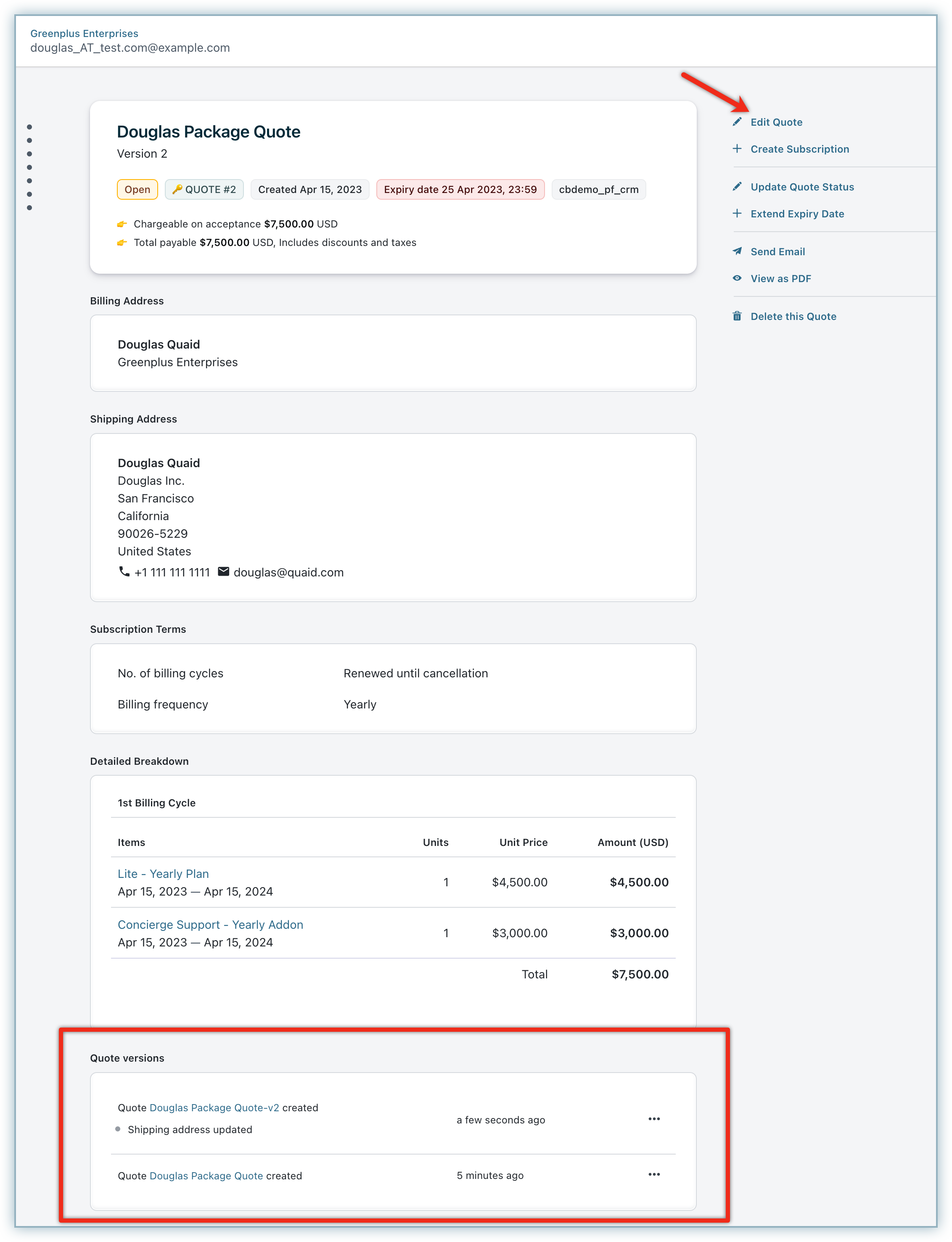
Task: Select Extend Expiry Date action
Action: tap(797, 214)
